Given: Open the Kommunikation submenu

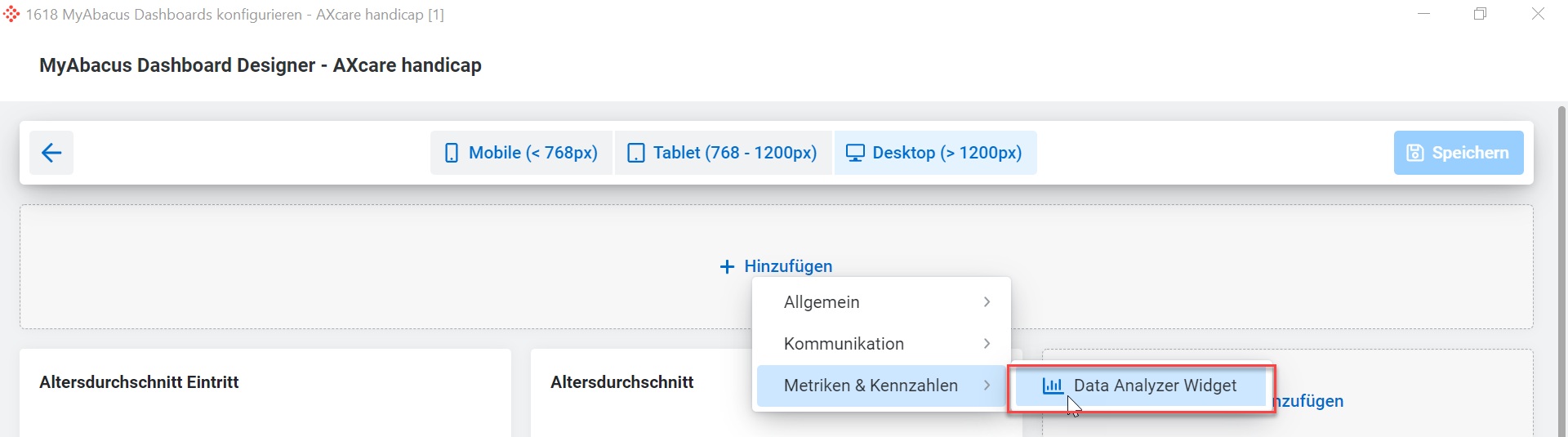Looking at the screenshot, I should click(x=882, y=344).
